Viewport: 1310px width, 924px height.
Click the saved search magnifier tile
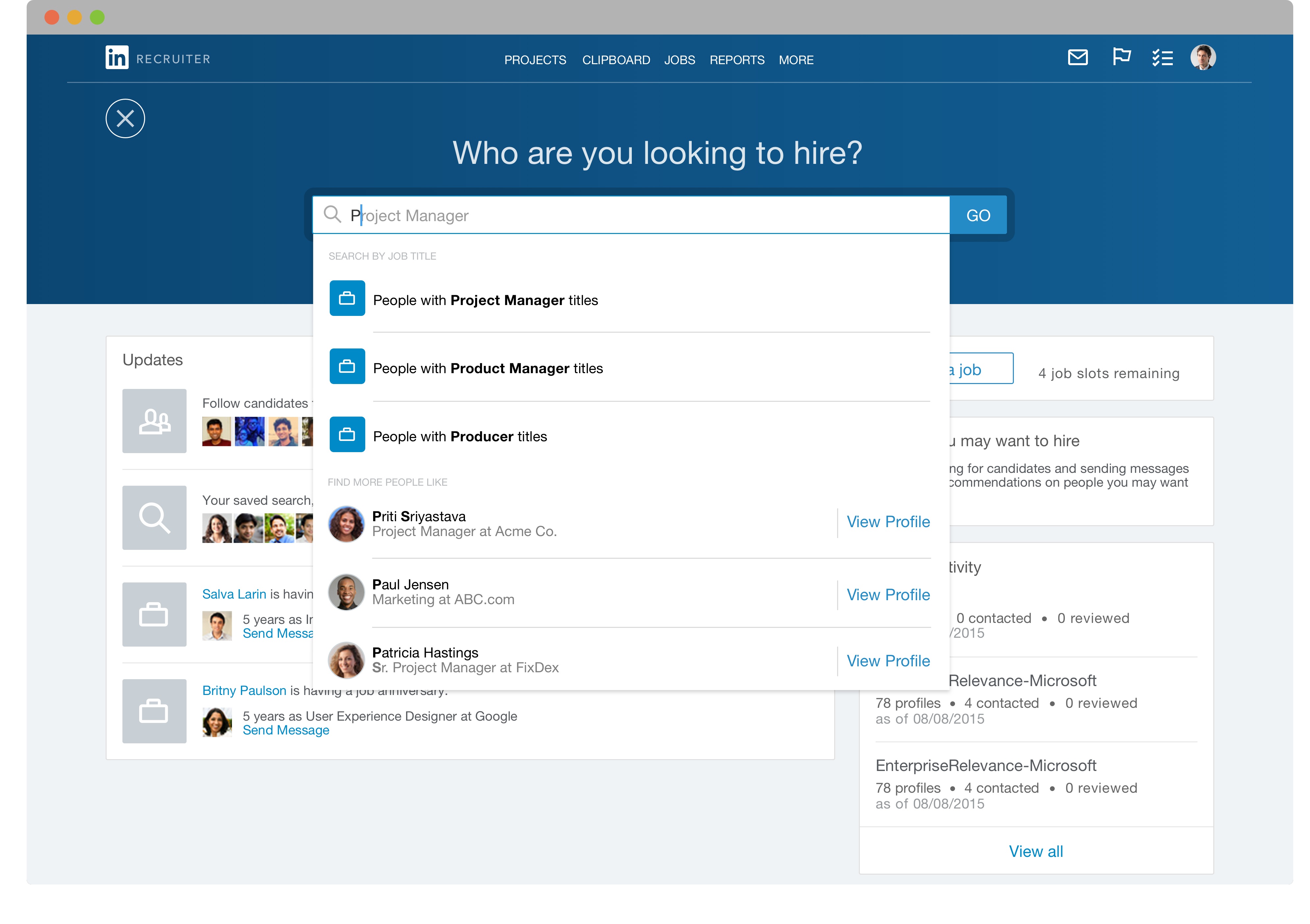coord(154,518)
